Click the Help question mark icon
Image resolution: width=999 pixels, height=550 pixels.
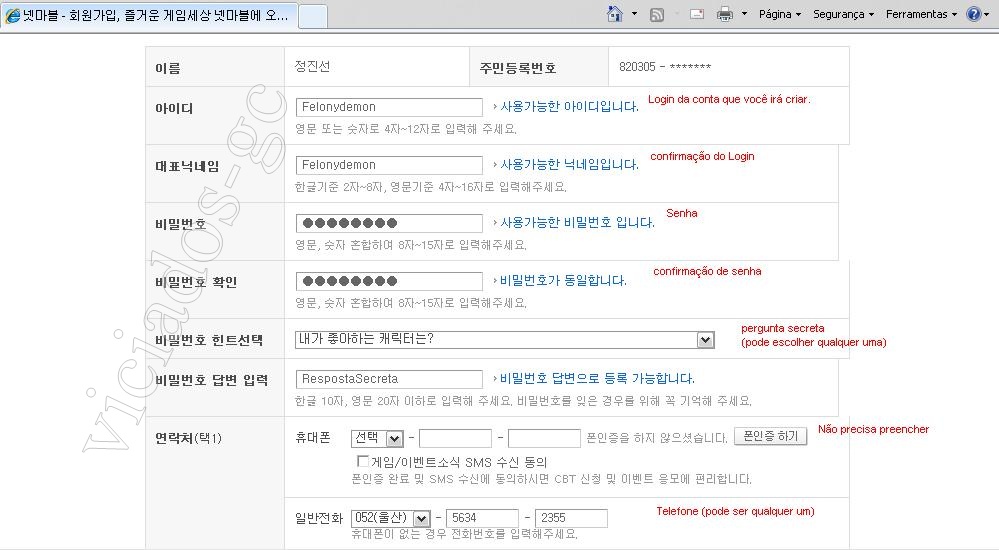point(974,14)
